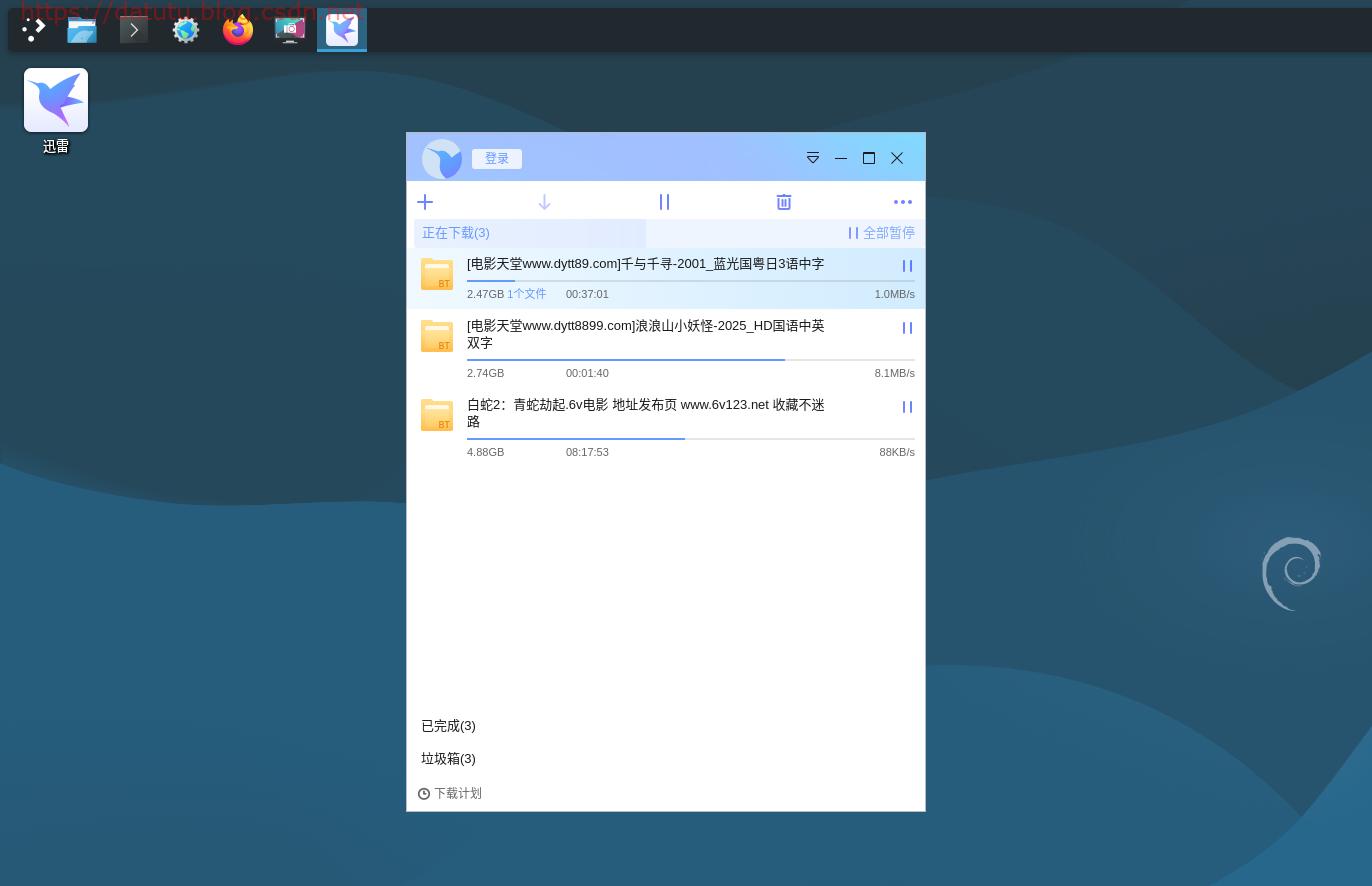The width and height of the screenshot is (1372, 886).
Task: Open the Xunlei desktop shortcut icon
Action: (x=56, y=101)
